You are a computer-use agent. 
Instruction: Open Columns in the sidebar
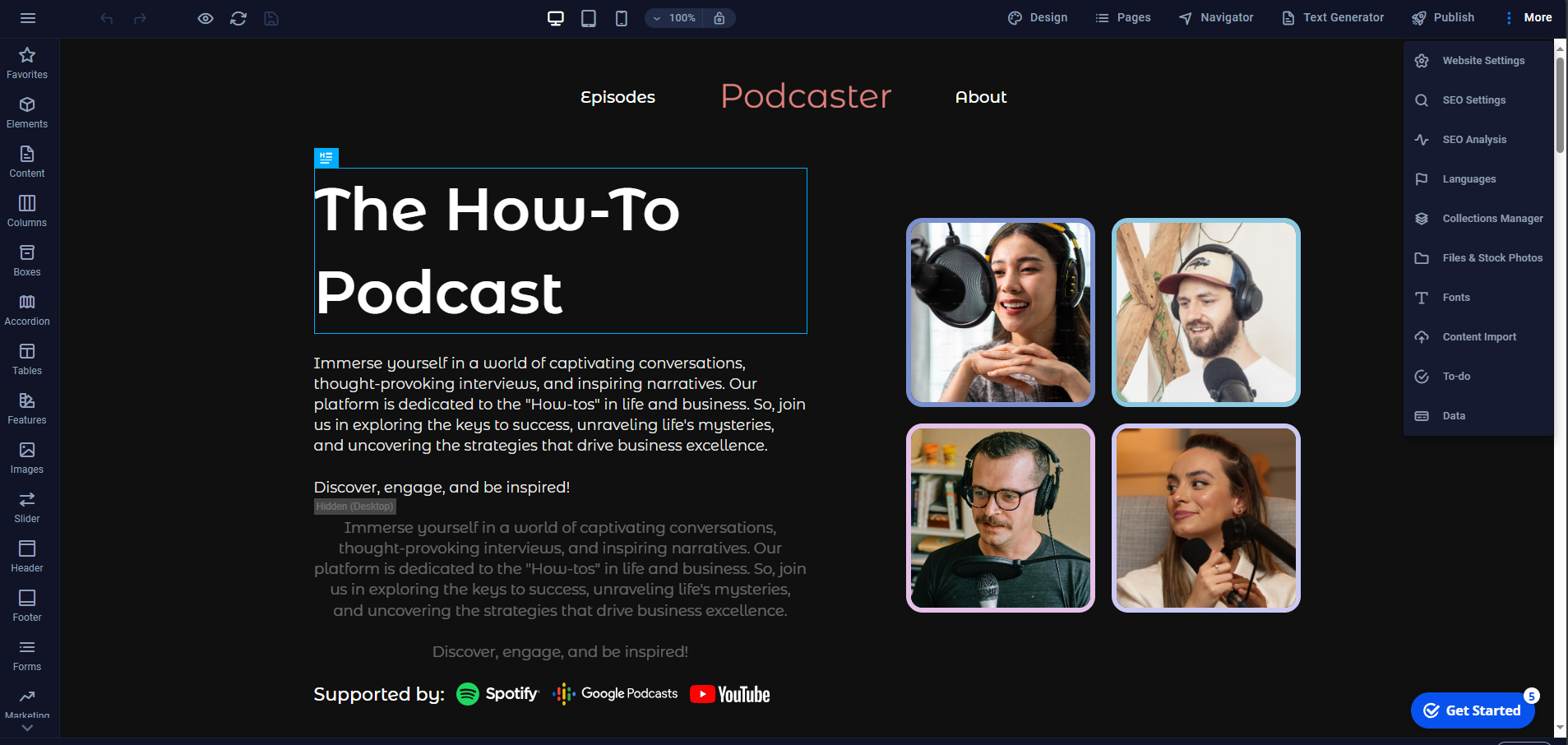point(27,211)
